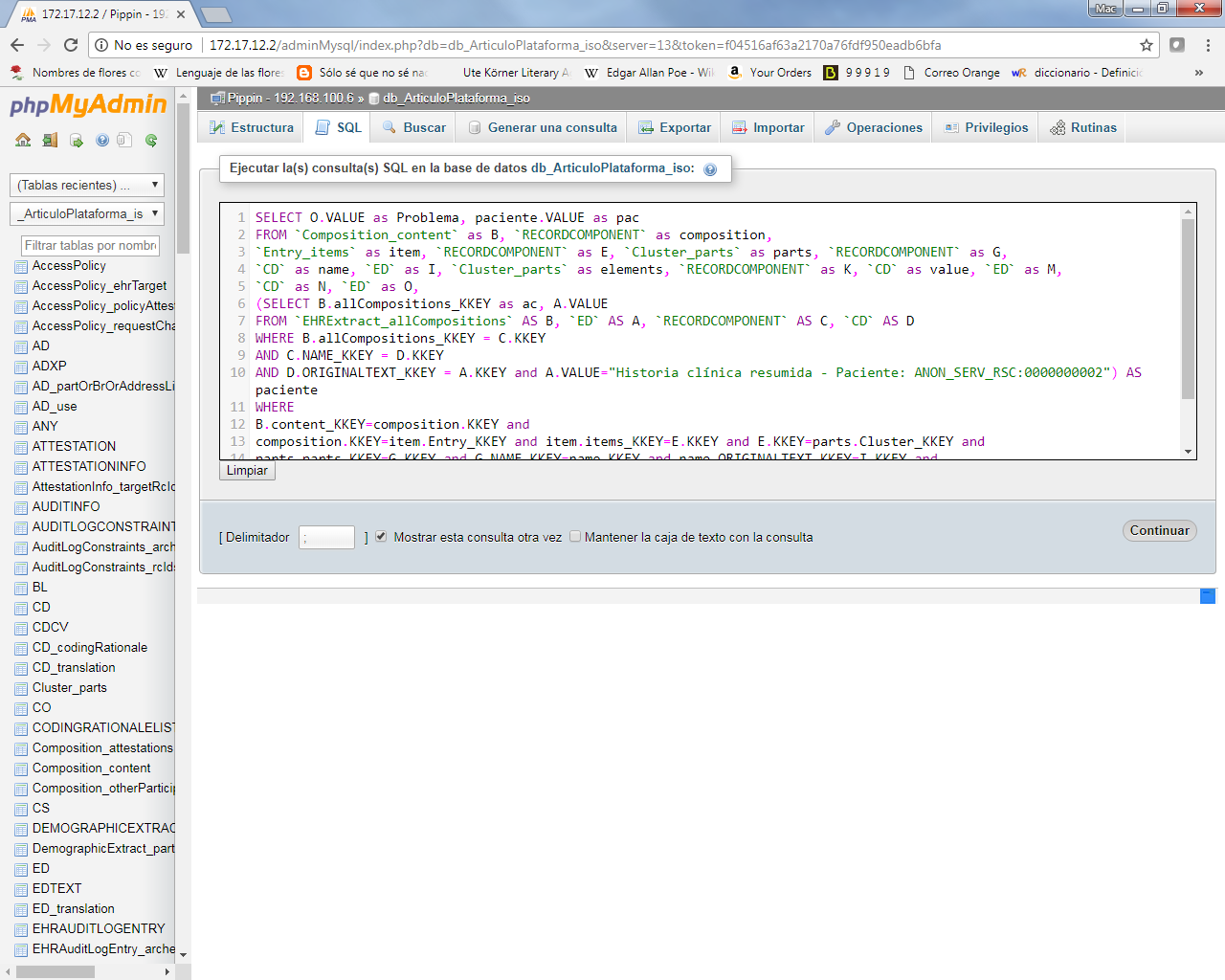This screenshot has height=980, width=1225.
Task: Expand the database selector dropdown
Action: 87,213
